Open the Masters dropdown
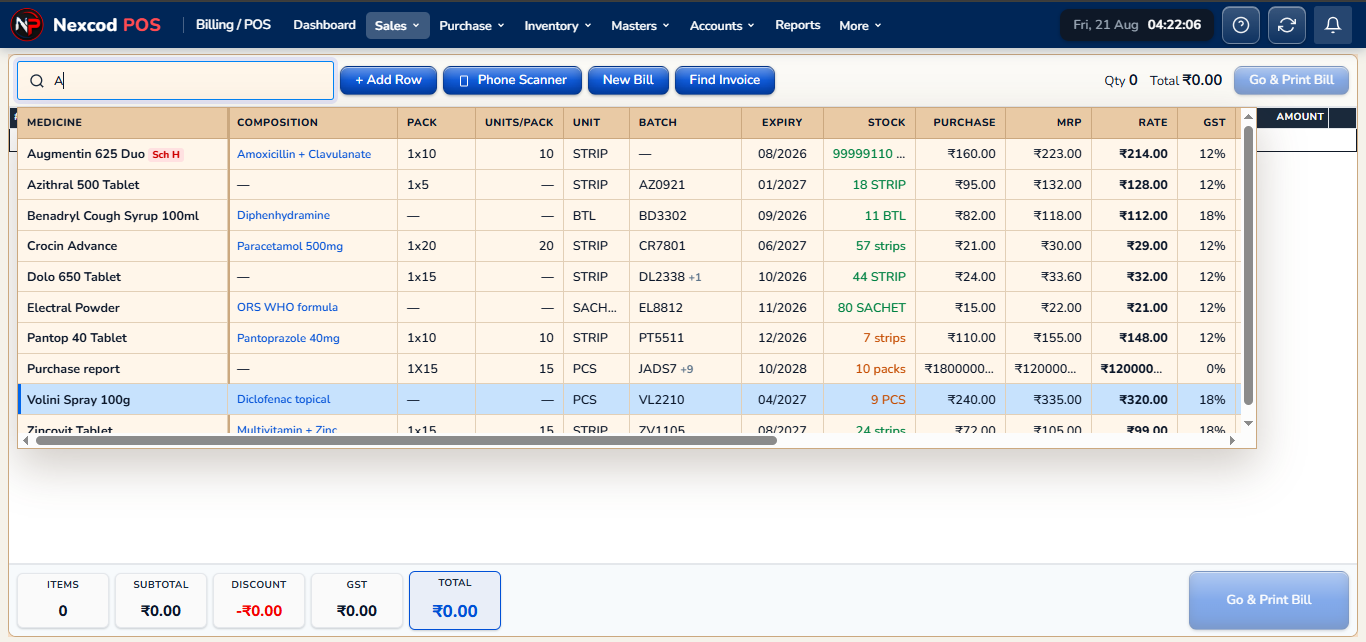This screenshot has width=1366, height=642. coord(641,25)
